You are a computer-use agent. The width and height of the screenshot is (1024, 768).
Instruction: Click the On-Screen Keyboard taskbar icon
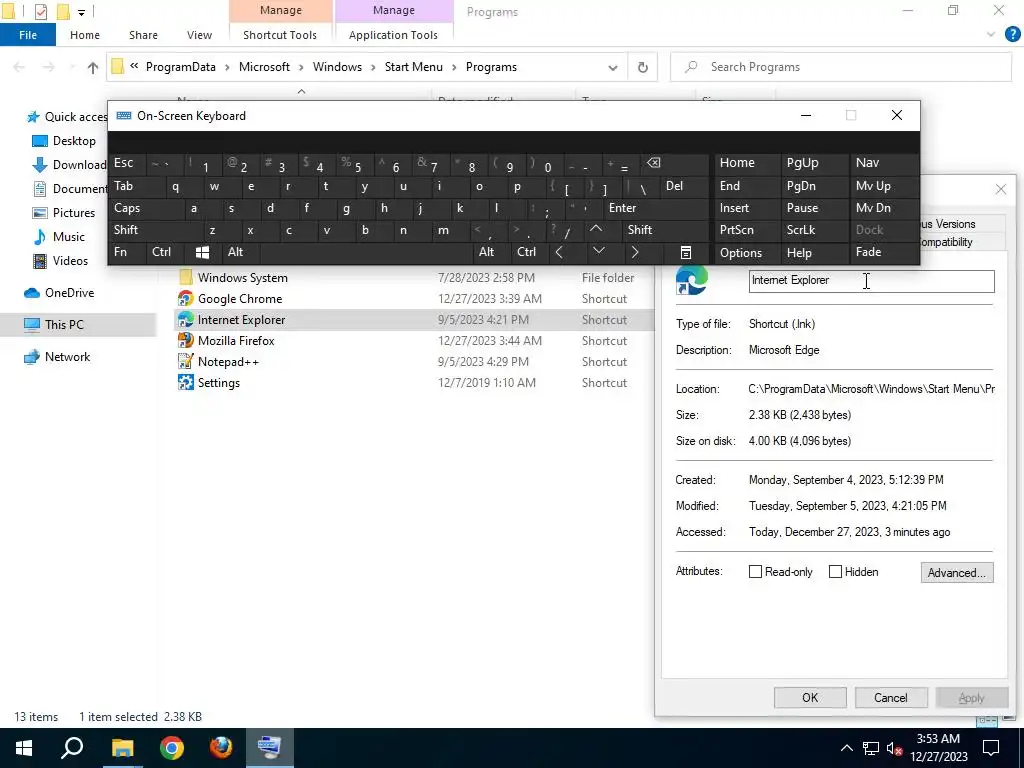pos(270,748)
